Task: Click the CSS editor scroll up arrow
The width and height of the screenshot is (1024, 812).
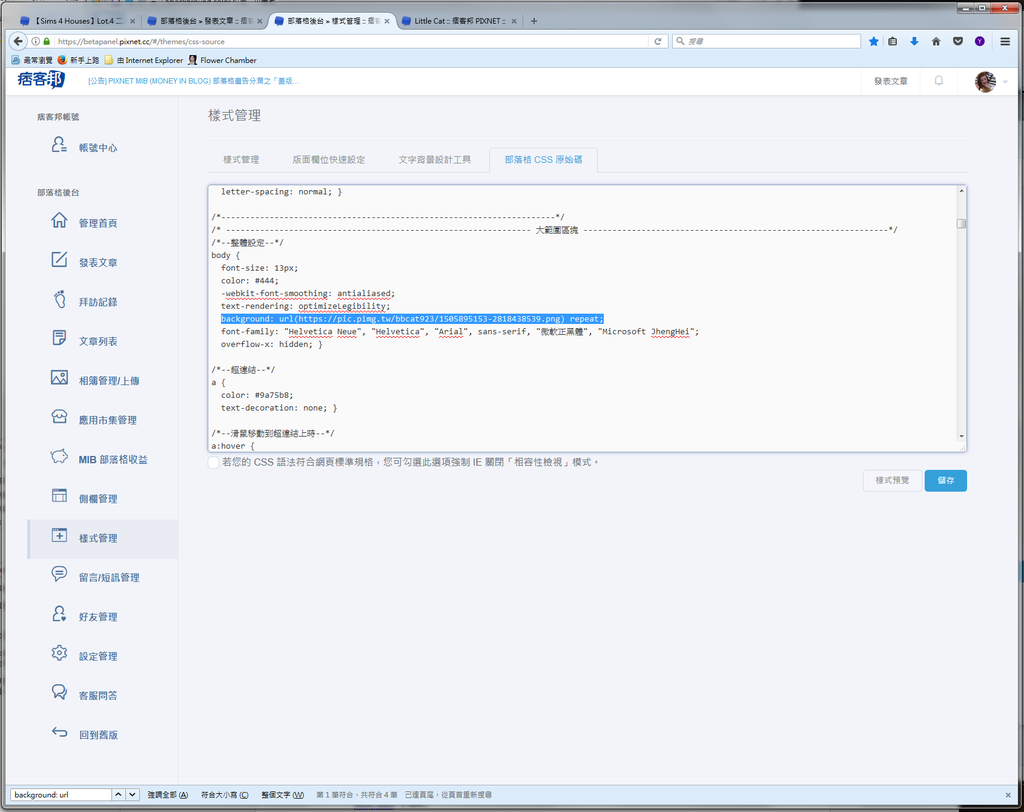Action: point(961,191)
